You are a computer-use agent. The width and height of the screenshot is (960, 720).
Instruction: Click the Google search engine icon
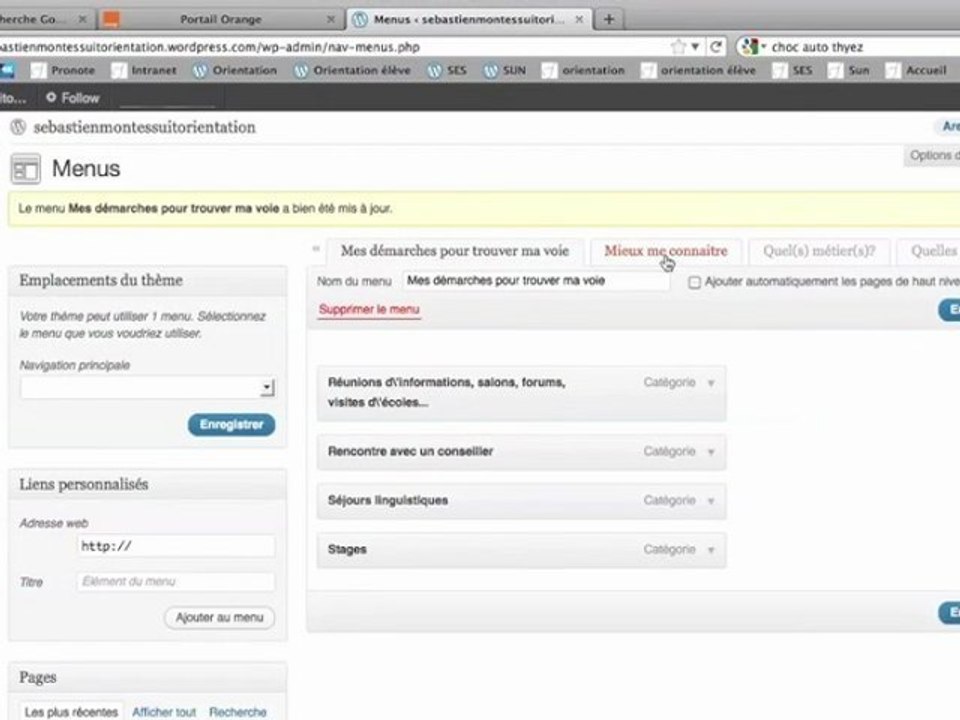pos(750,47)
